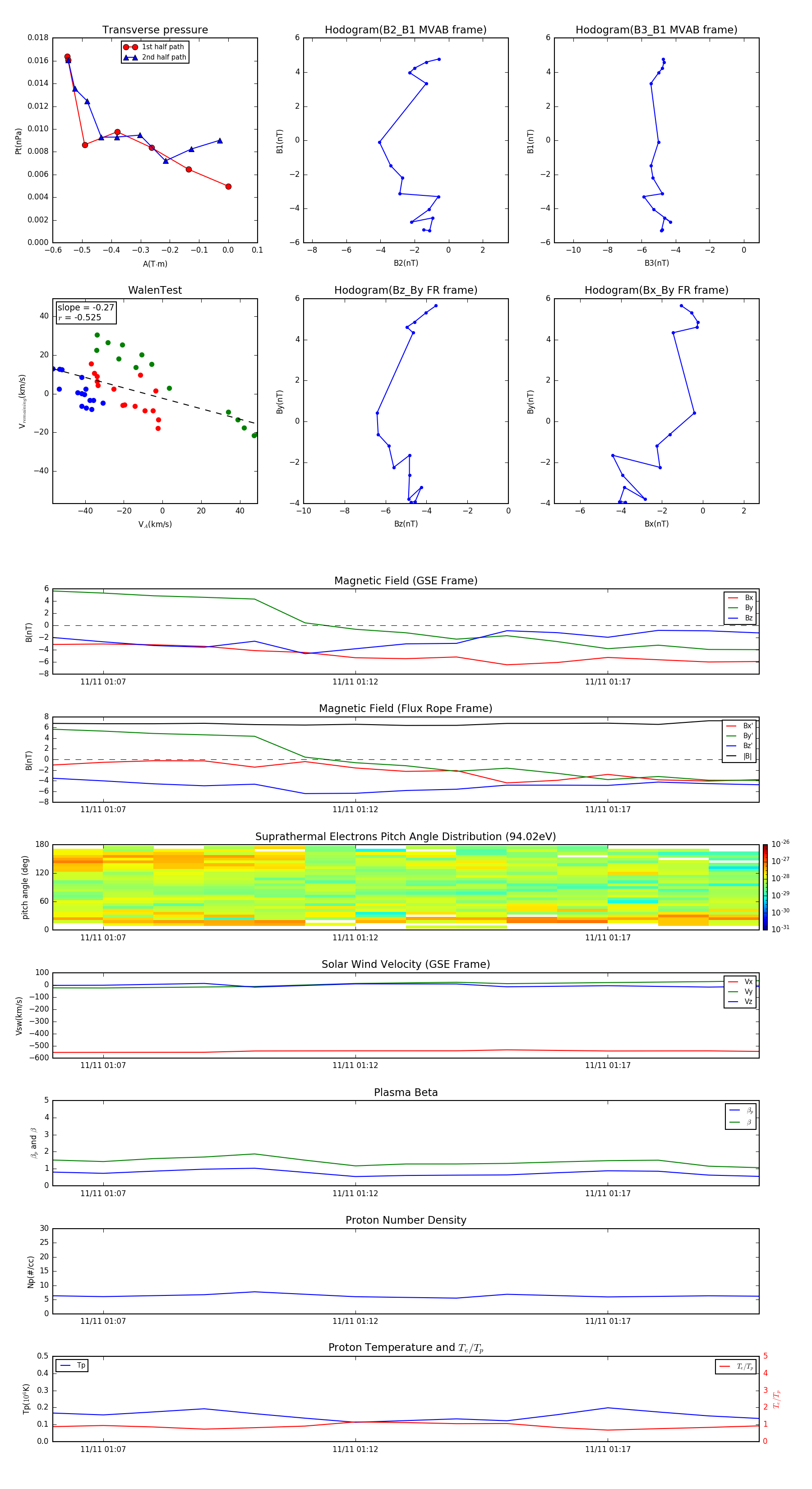
Task: Select the "Vz" legend entry
Action: 740,1001
